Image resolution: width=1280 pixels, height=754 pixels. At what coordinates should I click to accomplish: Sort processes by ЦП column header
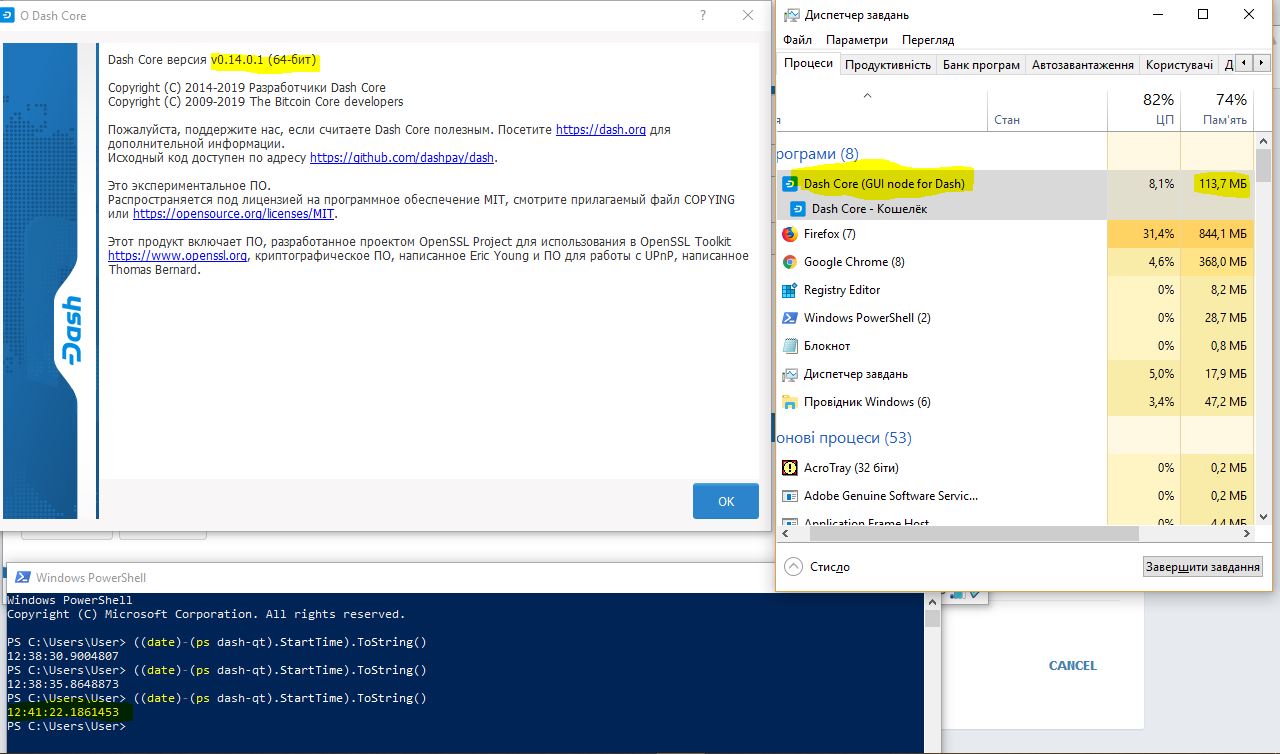[x=1144, y=109]
